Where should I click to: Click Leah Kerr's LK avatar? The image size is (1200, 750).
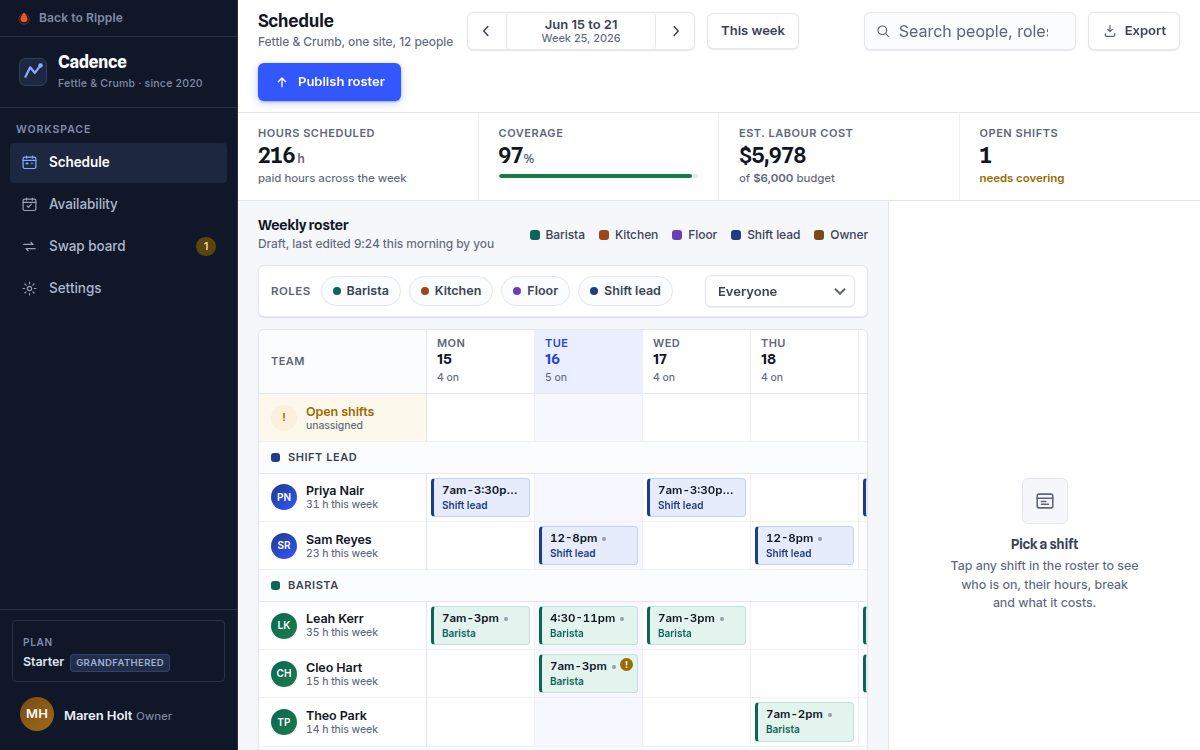tap(284, 625)
